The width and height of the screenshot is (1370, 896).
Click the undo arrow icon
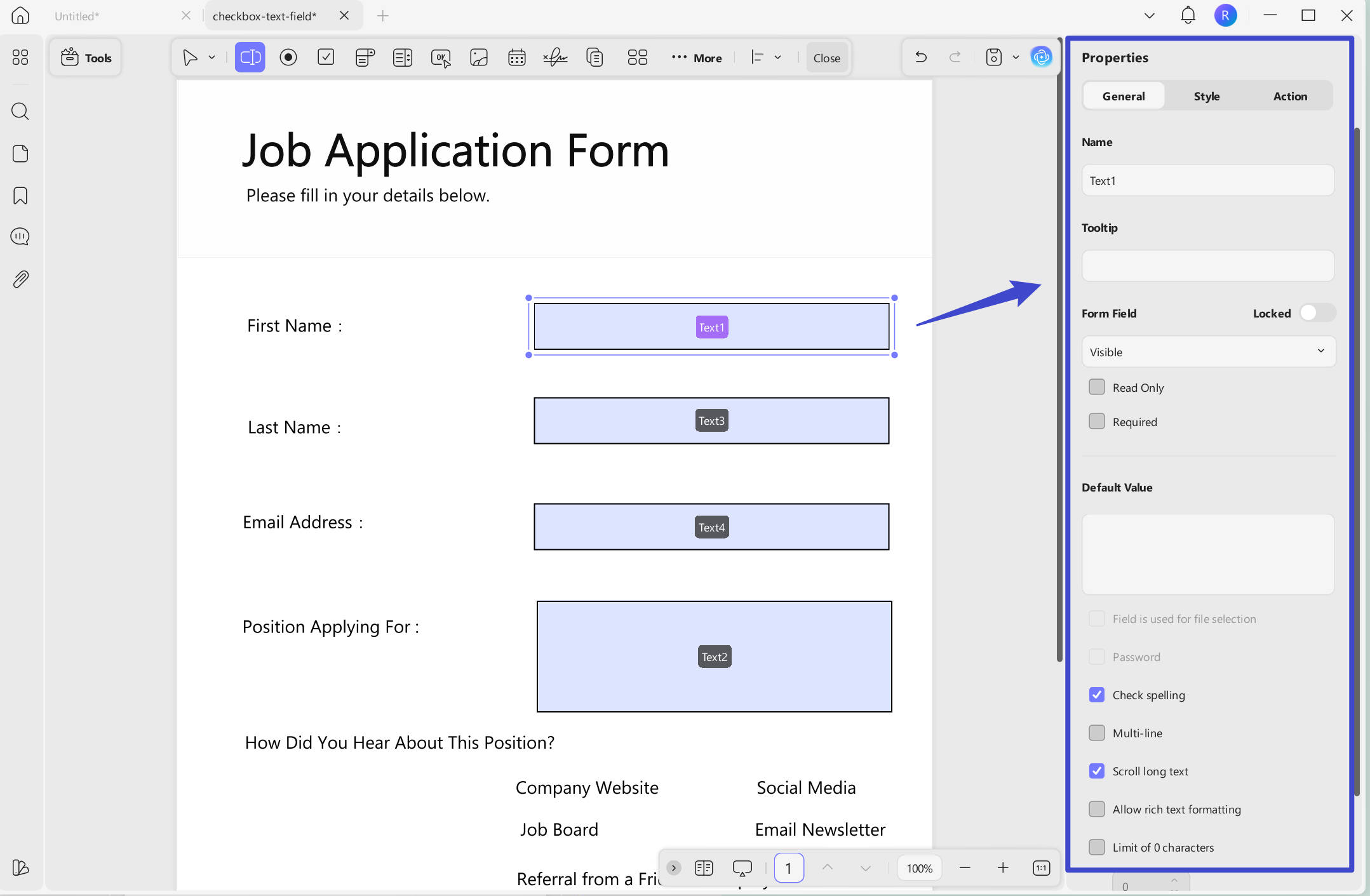pyautogui.click(x=920, y=58)
